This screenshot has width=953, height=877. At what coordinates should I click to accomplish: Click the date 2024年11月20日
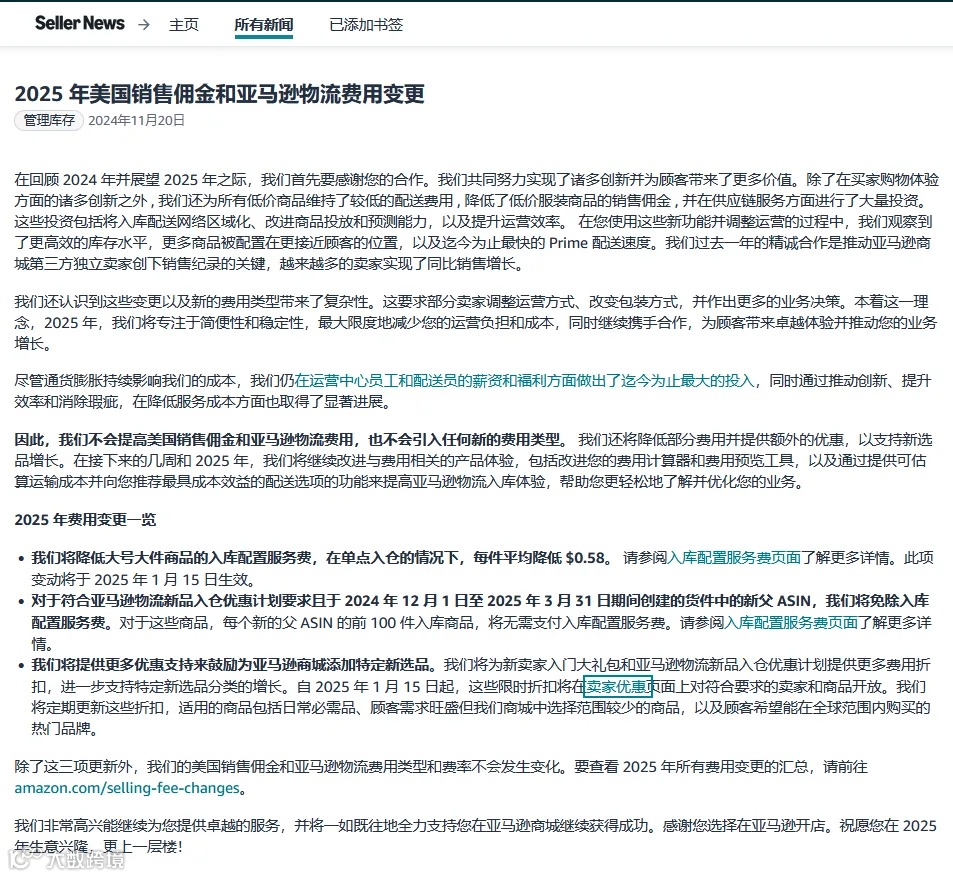pyautogui.click(x=136, y=120)
